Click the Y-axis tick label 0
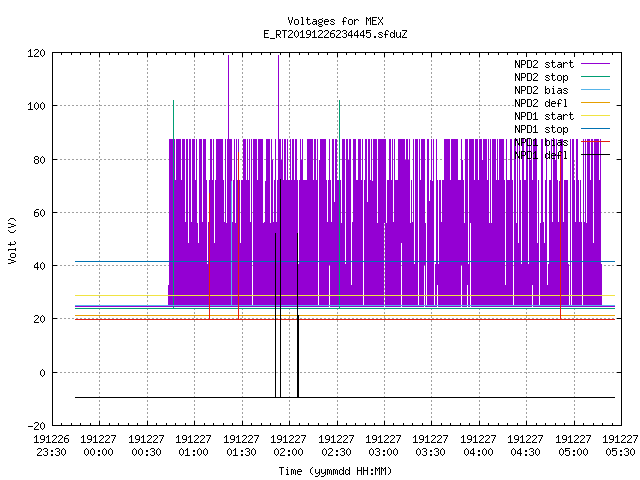The image size is (640, 480). 42,373
